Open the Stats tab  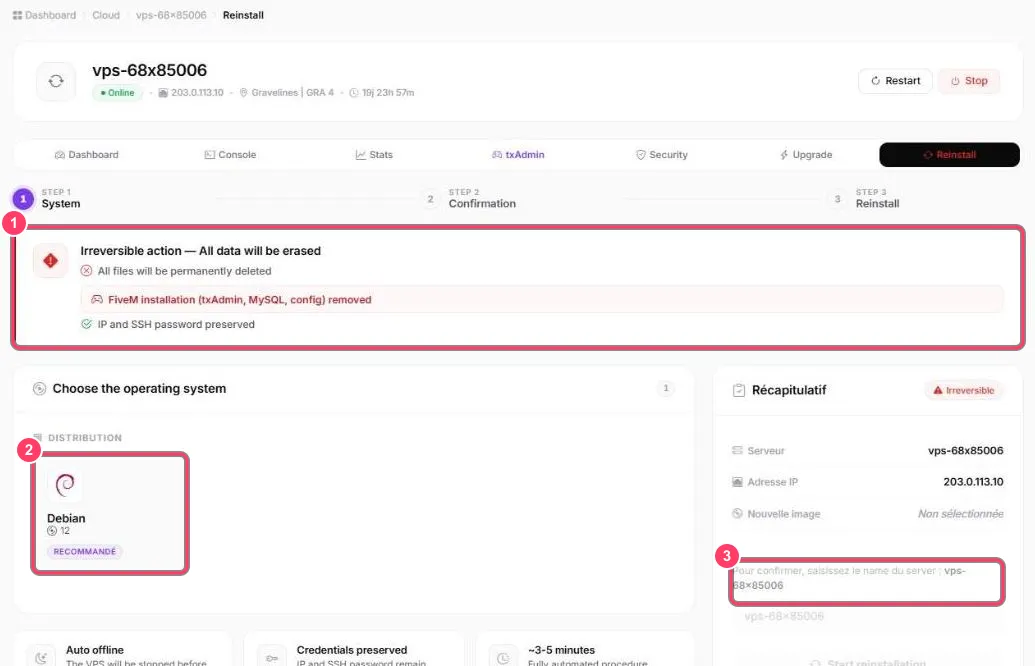pos(374,154)
